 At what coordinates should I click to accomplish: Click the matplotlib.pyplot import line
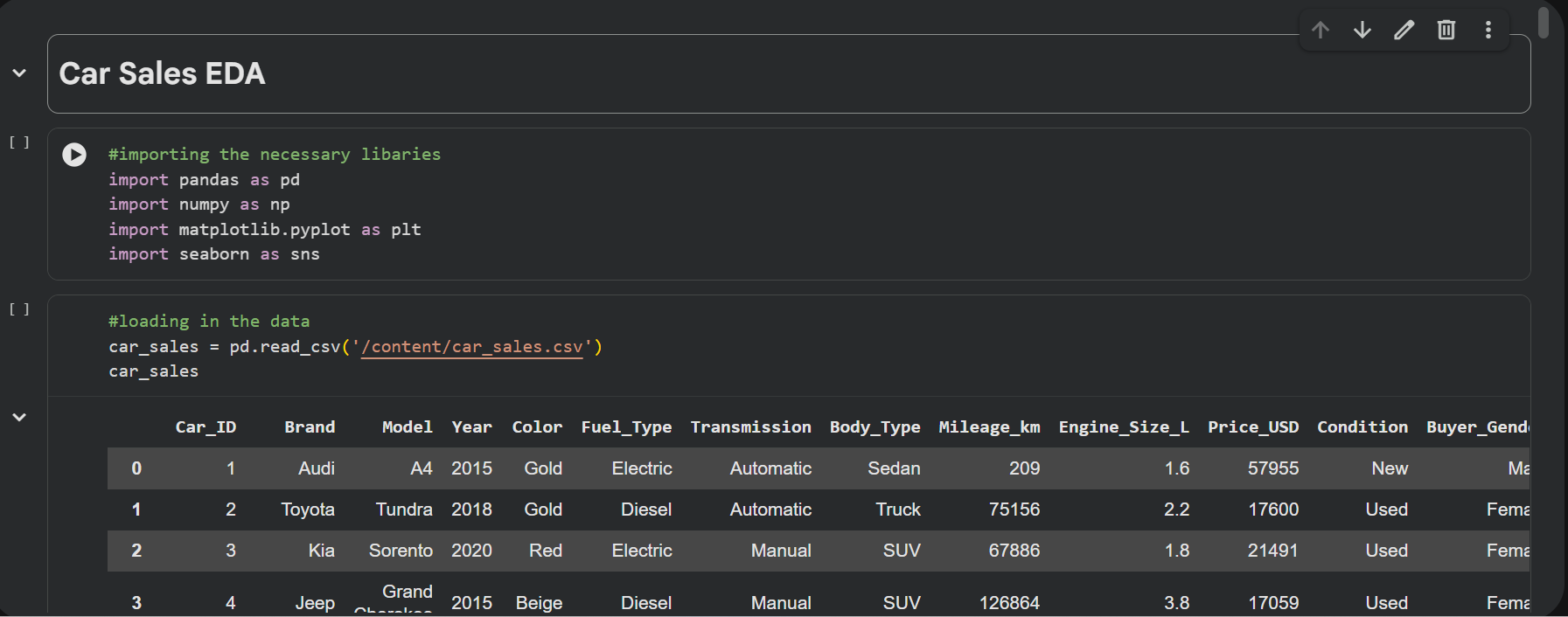click(265, 230)
